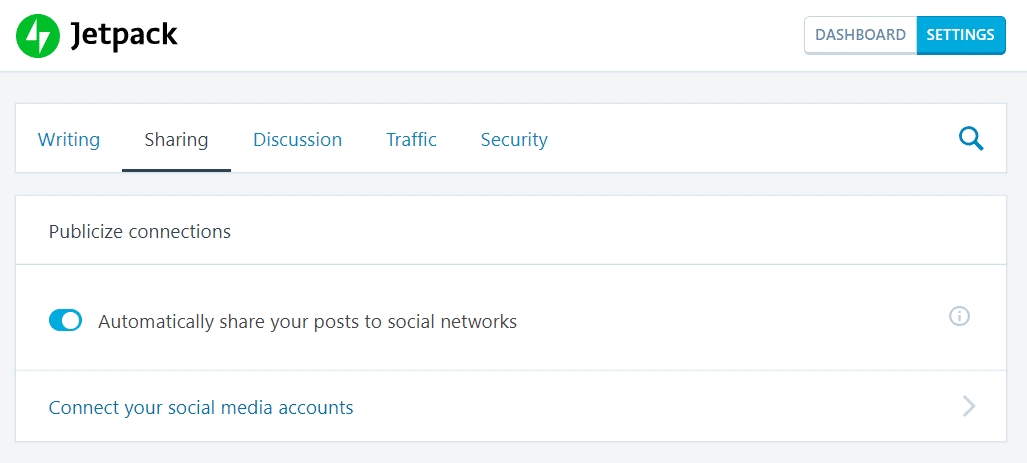The height and width of the screenshot is (463, 1027).
Task: Click the Jetpack wordmark text
Action: (x=124, y=36)
